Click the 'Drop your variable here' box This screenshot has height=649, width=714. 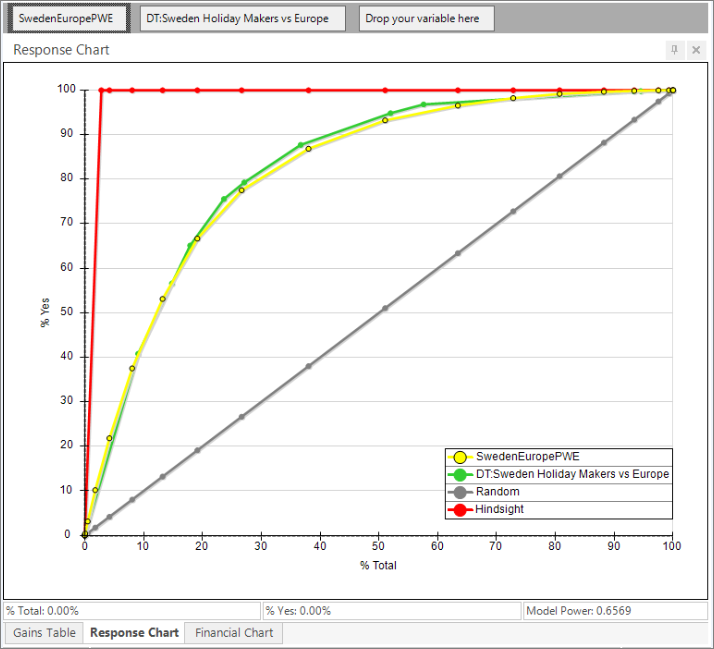pyautogui.click(x=427, y=19)
